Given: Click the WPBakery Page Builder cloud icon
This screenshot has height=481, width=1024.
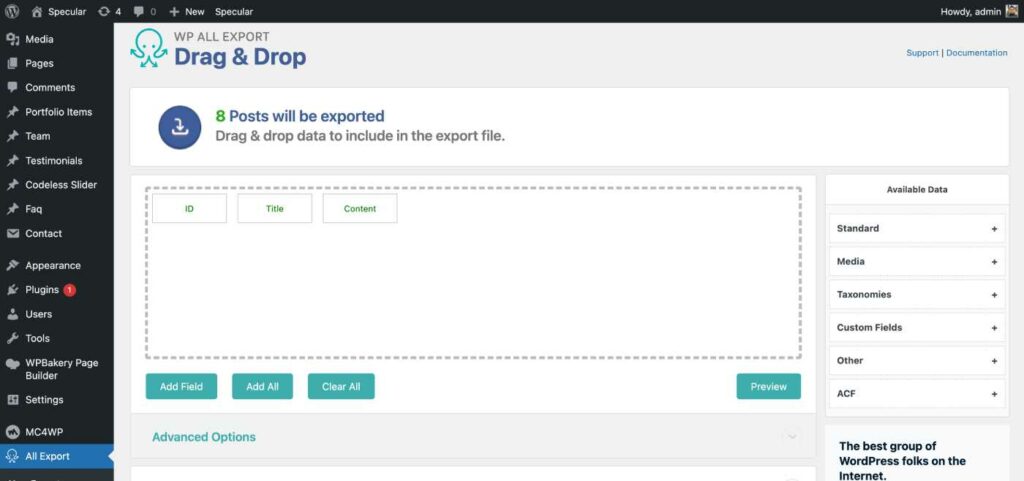Looking at the screenshot, I should tap(12, 364).
